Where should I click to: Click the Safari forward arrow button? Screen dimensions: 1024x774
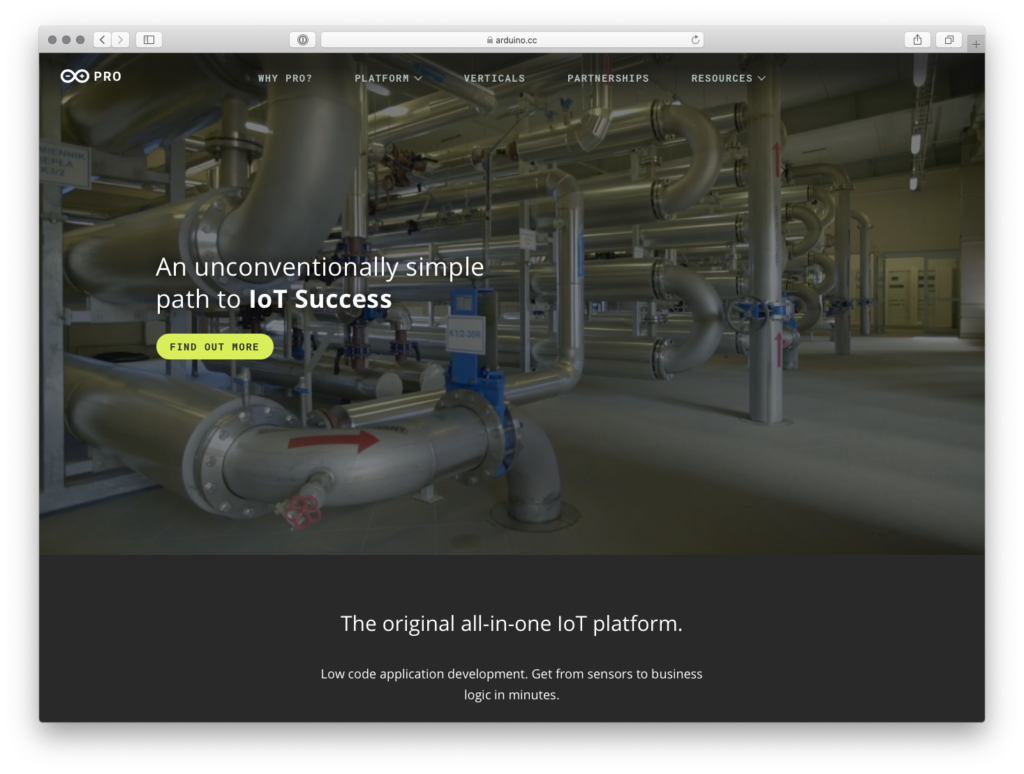[121, 40]
